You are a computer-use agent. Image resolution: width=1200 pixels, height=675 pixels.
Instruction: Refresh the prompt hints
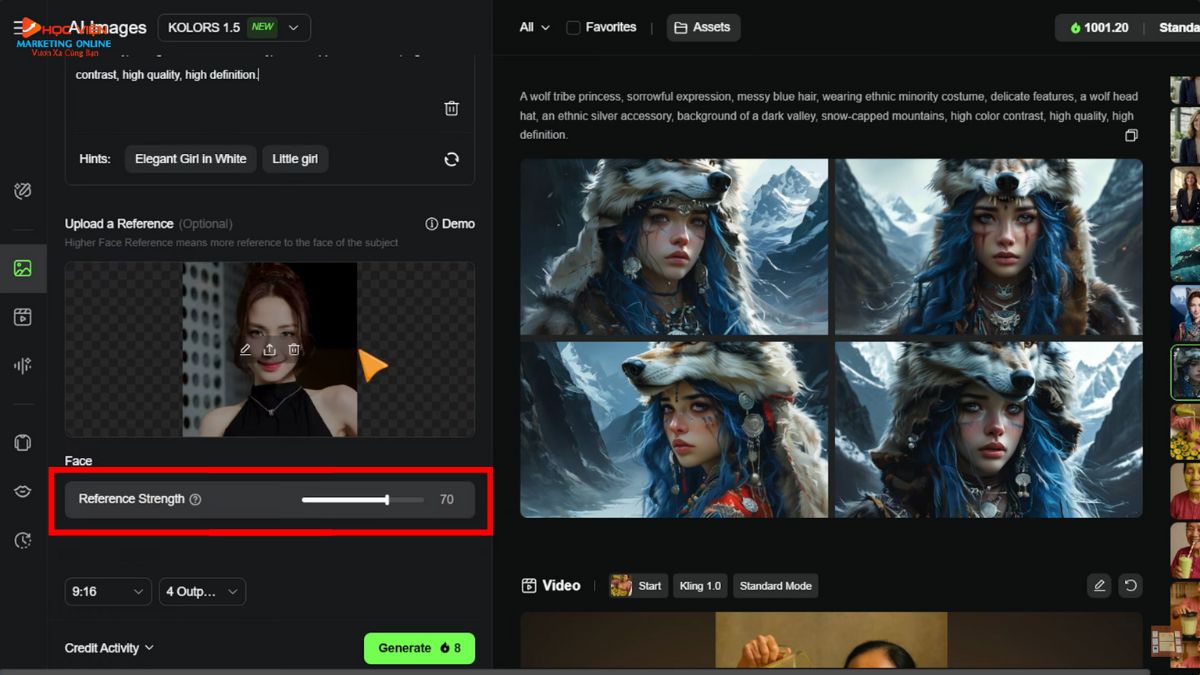click(x=451, y=159)
